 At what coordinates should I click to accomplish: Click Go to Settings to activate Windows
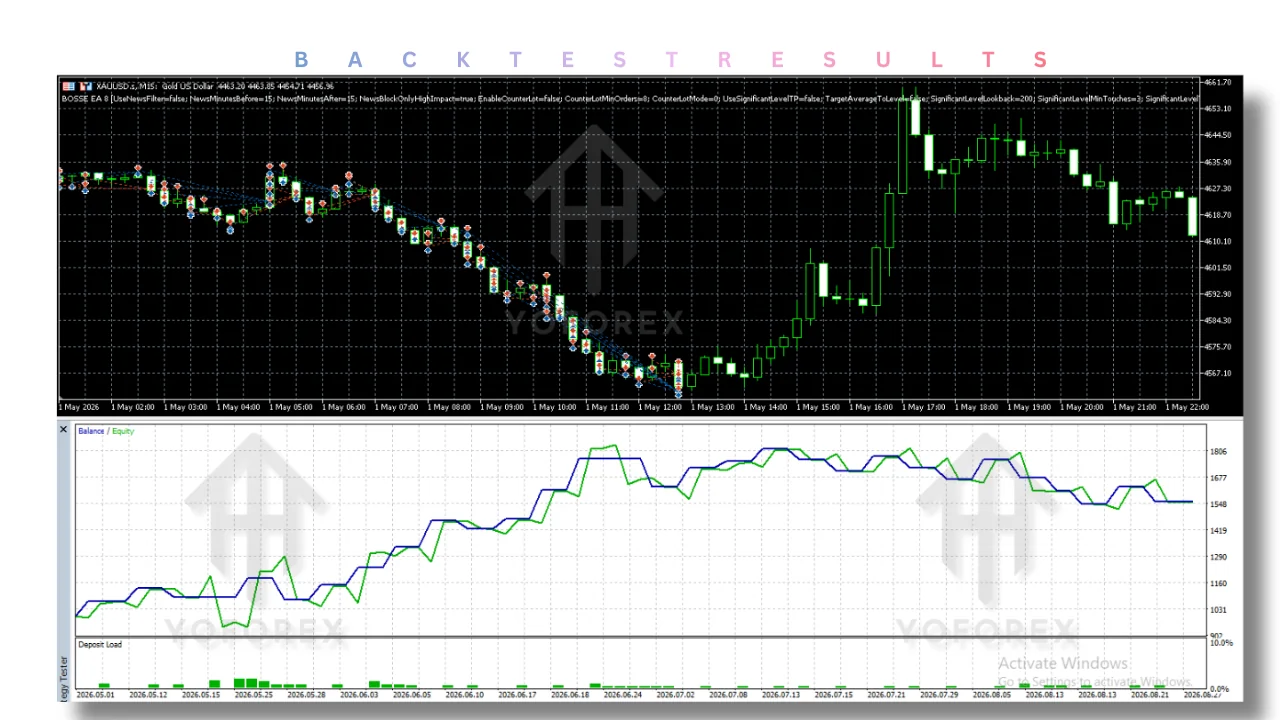(1095, 681)
